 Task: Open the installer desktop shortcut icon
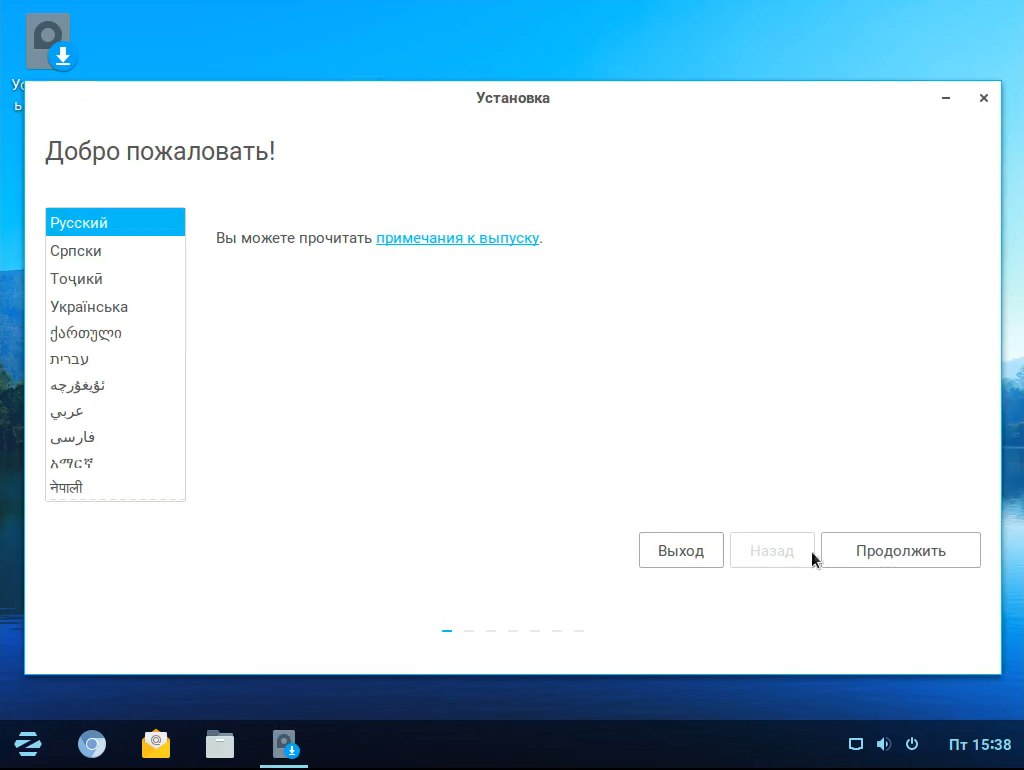tap(52, 44)
